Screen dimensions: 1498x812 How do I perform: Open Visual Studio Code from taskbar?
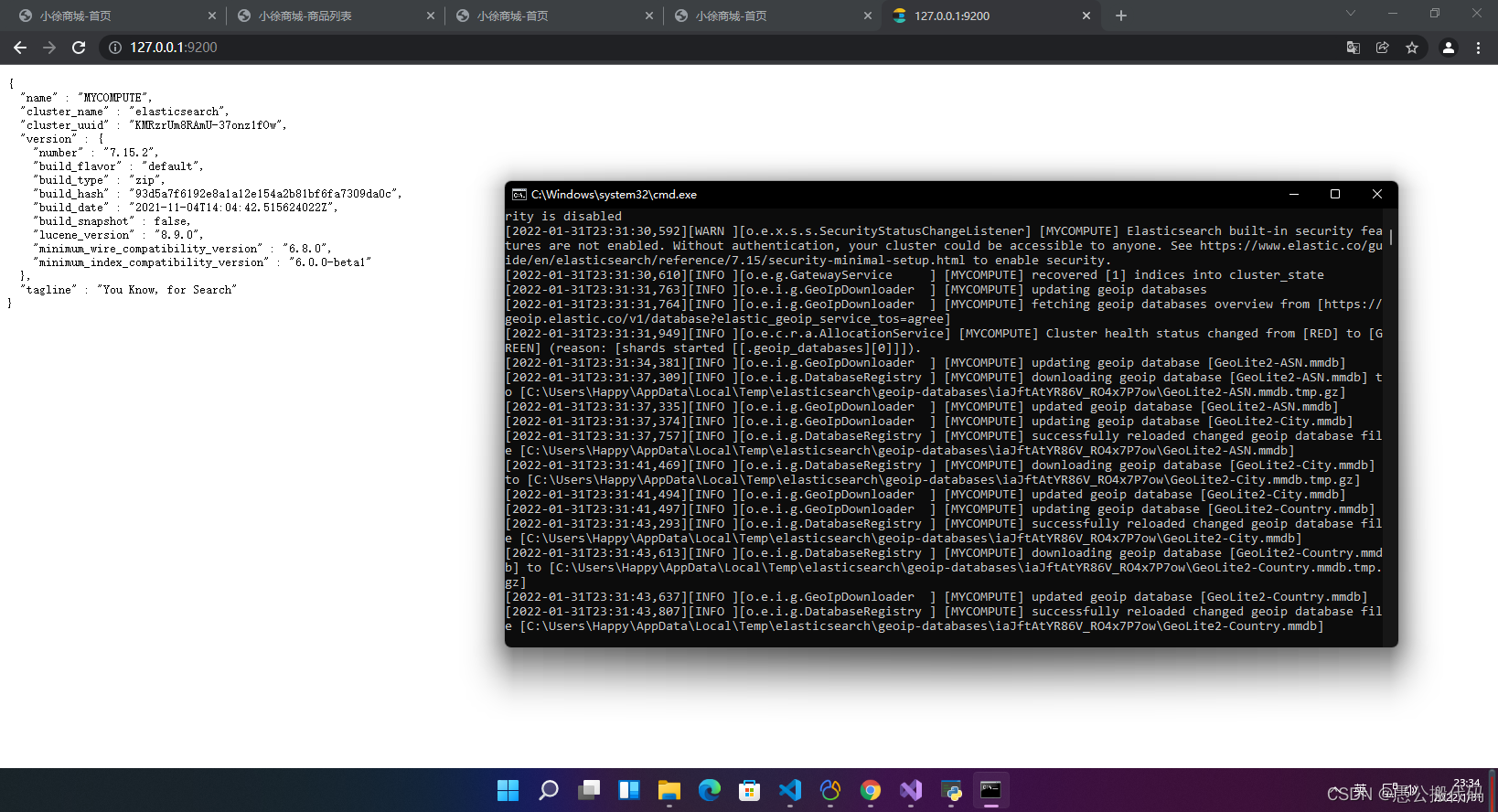[x=789, y=790]
